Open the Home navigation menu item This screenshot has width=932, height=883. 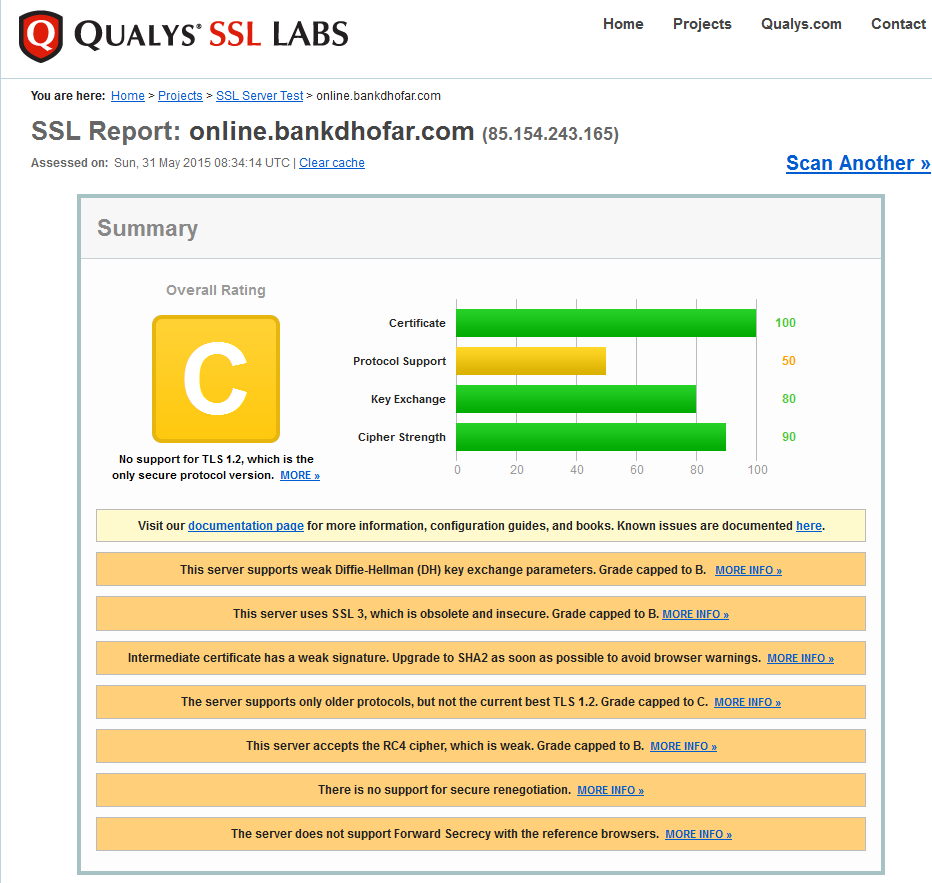click(623, 24)
